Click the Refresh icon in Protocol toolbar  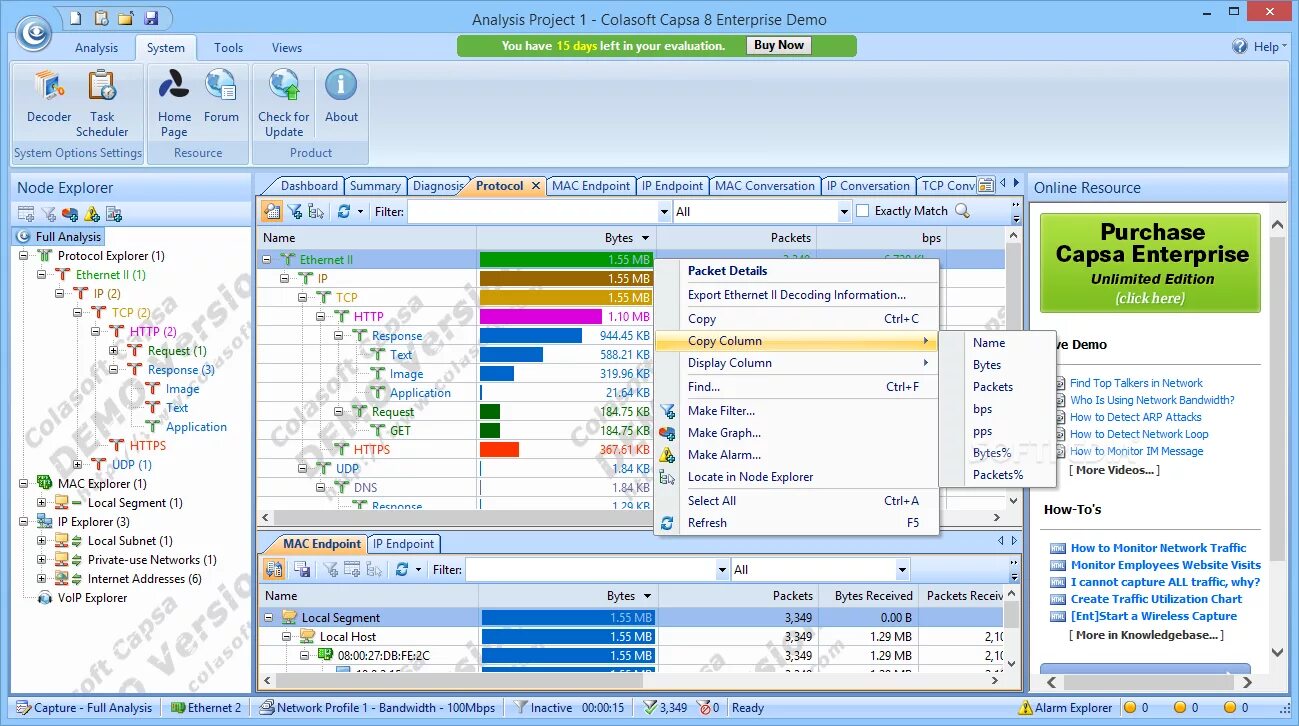point(344,211)
